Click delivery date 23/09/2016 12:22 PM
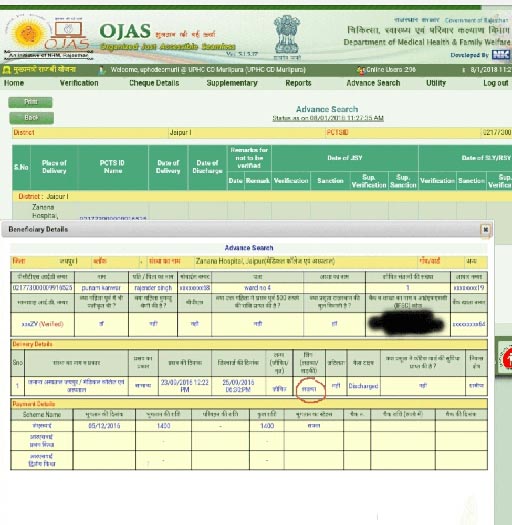Screen dimensions: 512x525 click(185, 386)
